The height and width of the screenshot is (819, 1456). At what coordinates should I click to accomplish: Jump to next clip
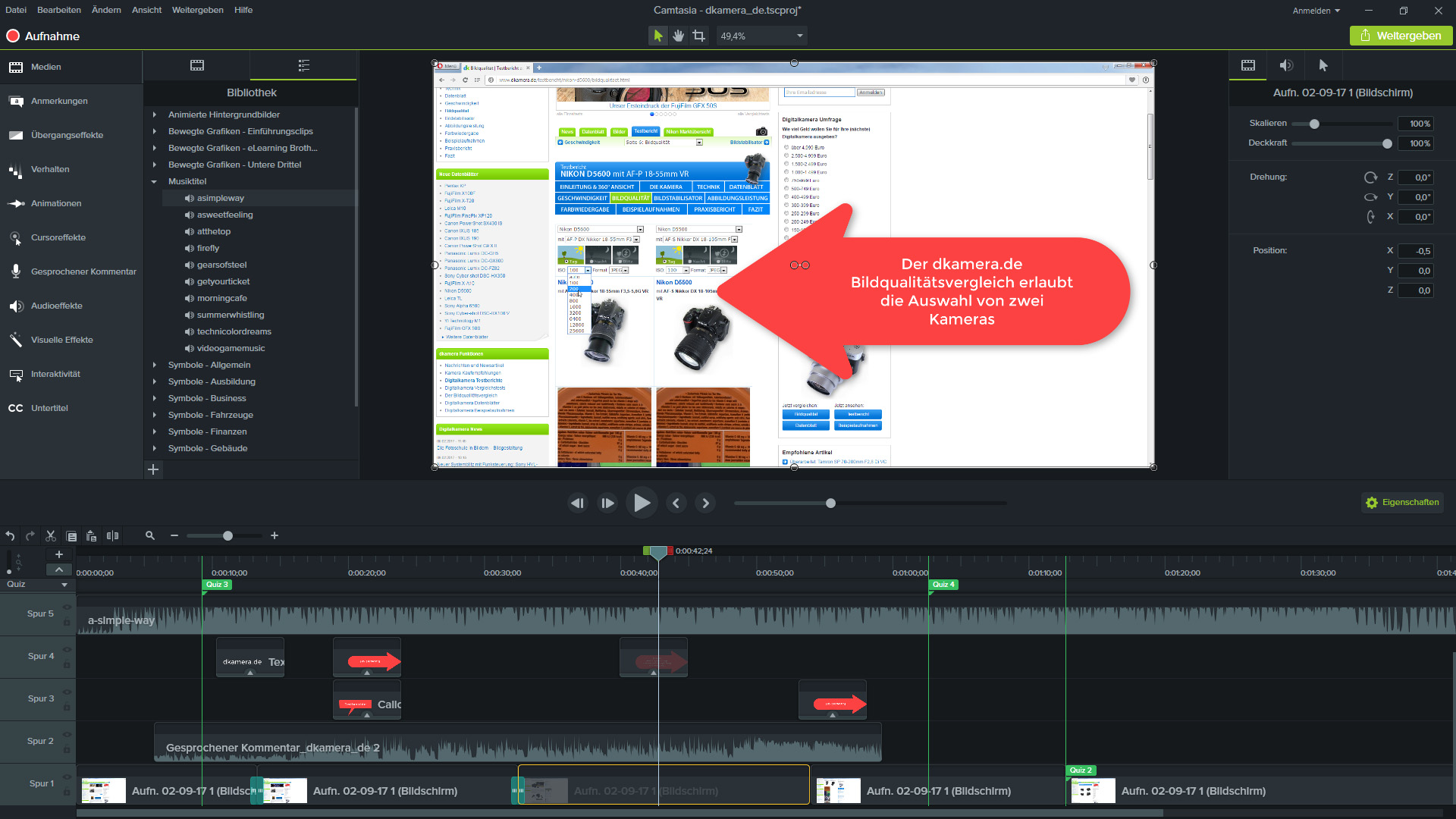click(705, 503)
